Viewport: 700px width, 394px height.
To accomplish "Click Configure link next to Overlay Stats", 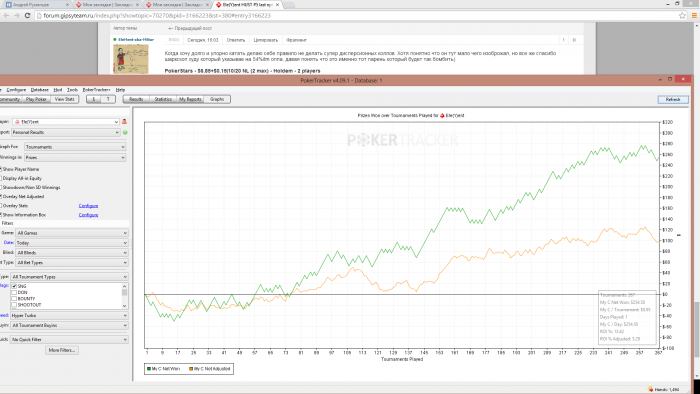I will point(88,206).
